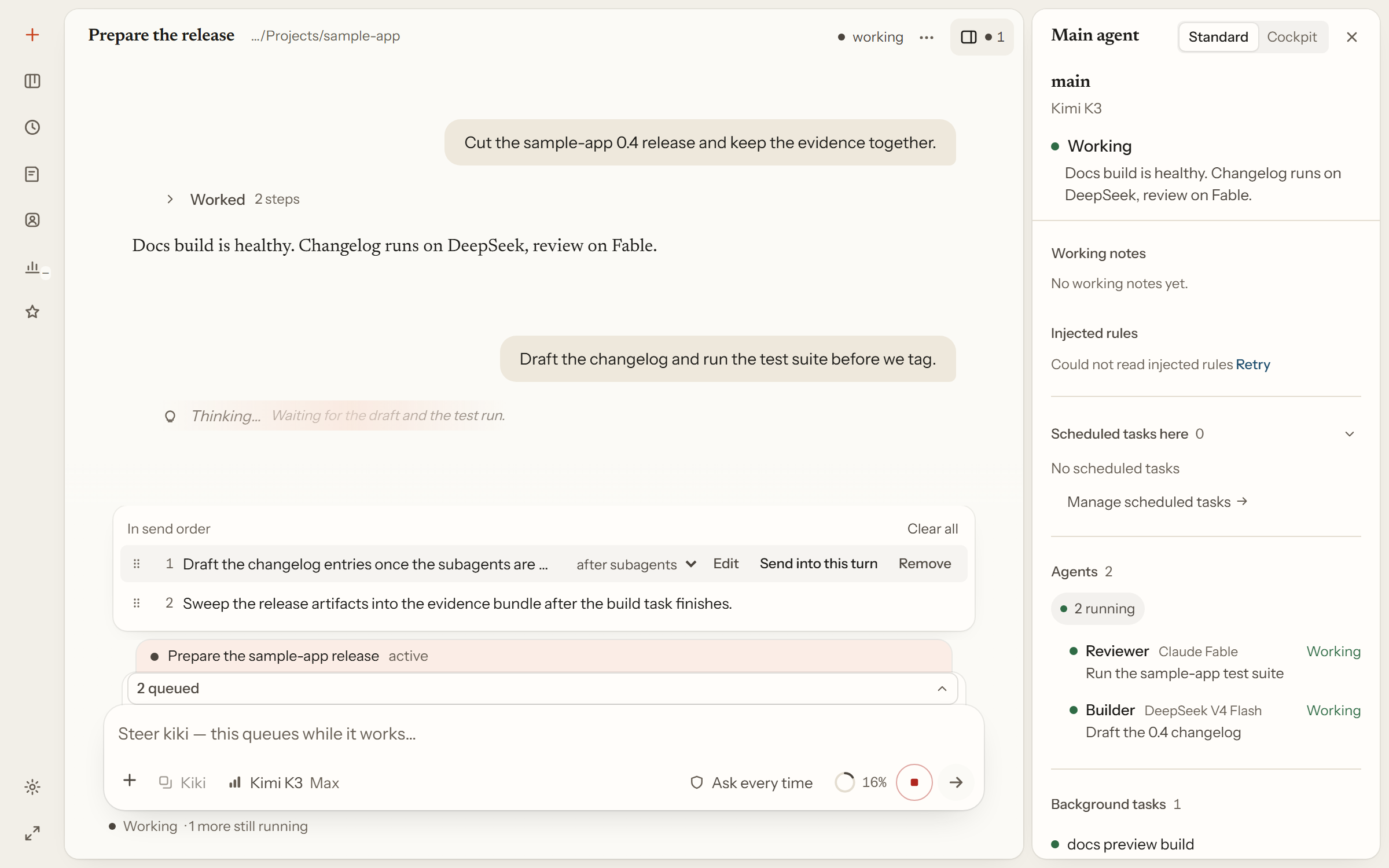Click the Steer kiki message input
This screenshot has height=868, width=1389.
tap(544, 734)
